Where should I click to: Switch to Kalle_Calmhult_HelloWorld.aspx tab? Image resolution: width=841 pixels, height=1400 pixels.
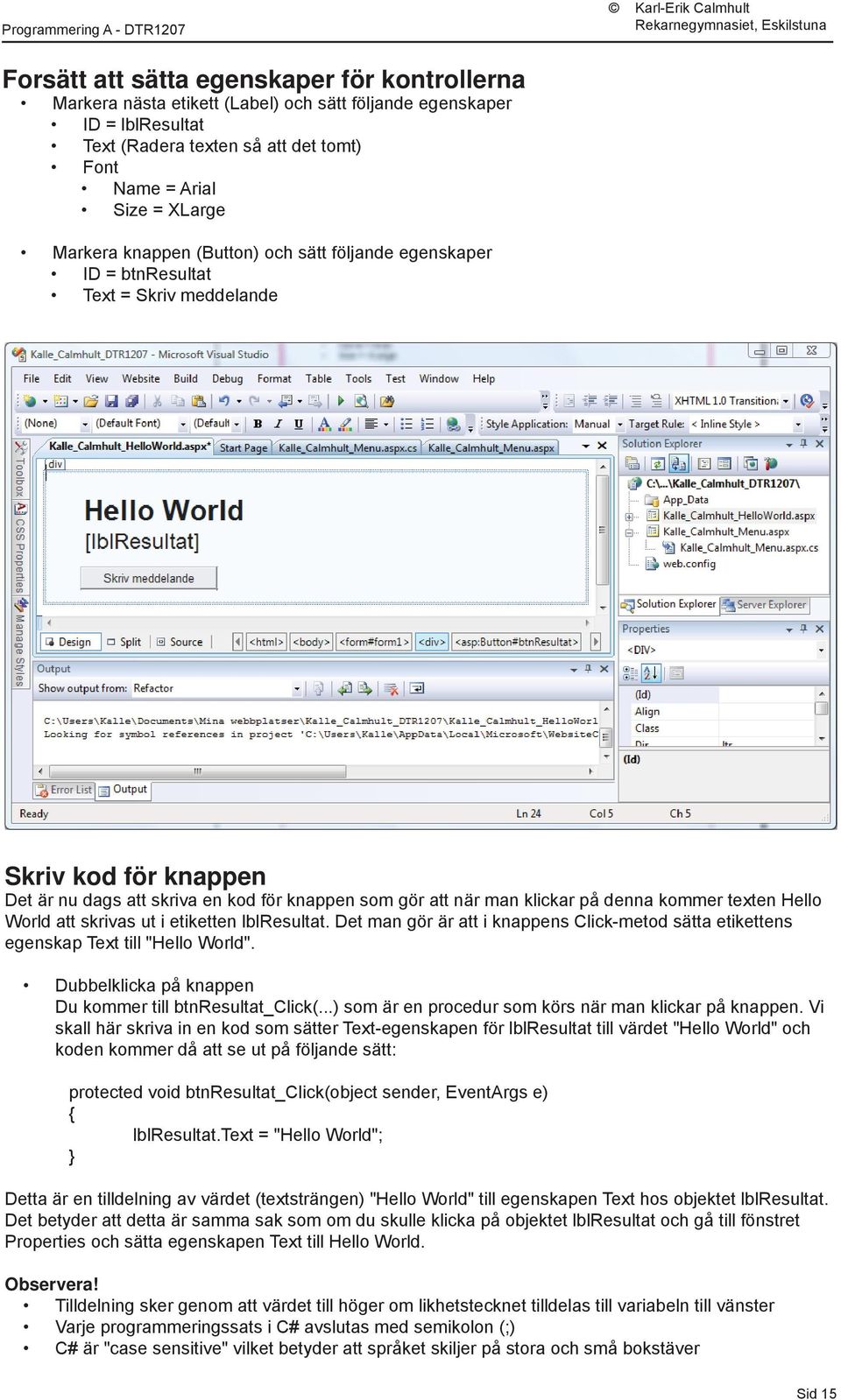pyautogui.click(x=129, y=447)
